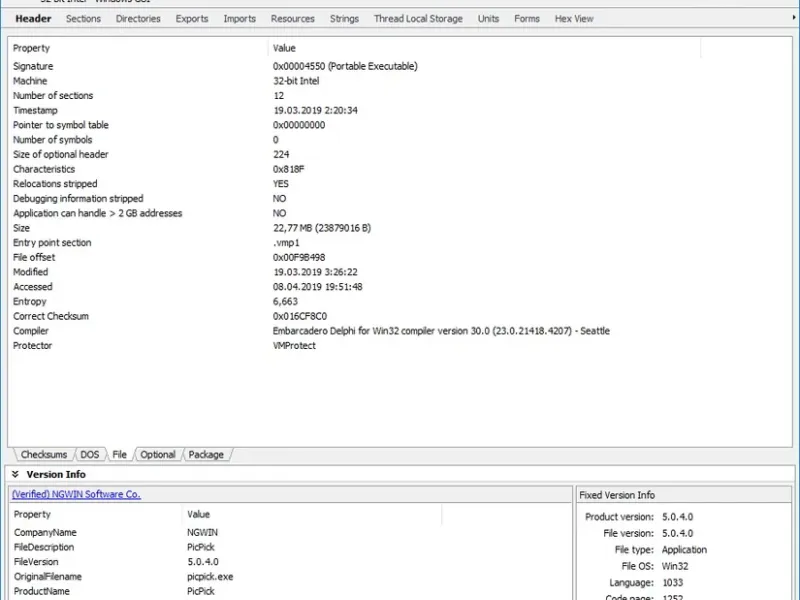Click the Language 1033 entry
Image resolution: width=800 pixels, height=600 pixels.
tap(646, 583)
